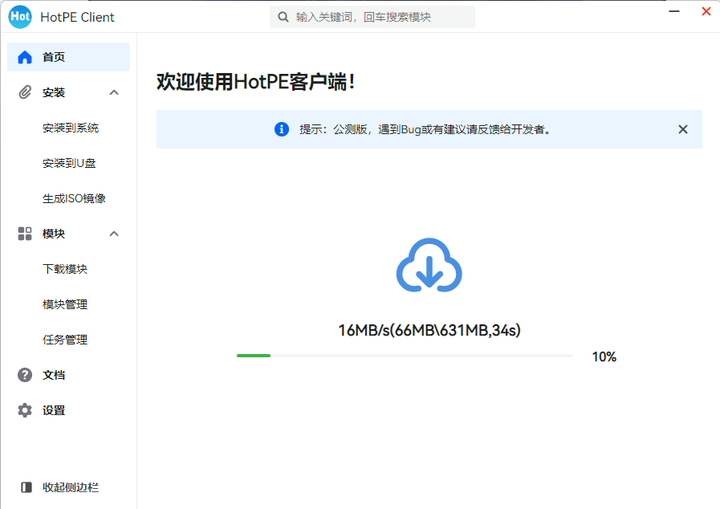Click the 欢迎使用HotPE客户端 heading

pyautogui.click(x=256, y=82)
